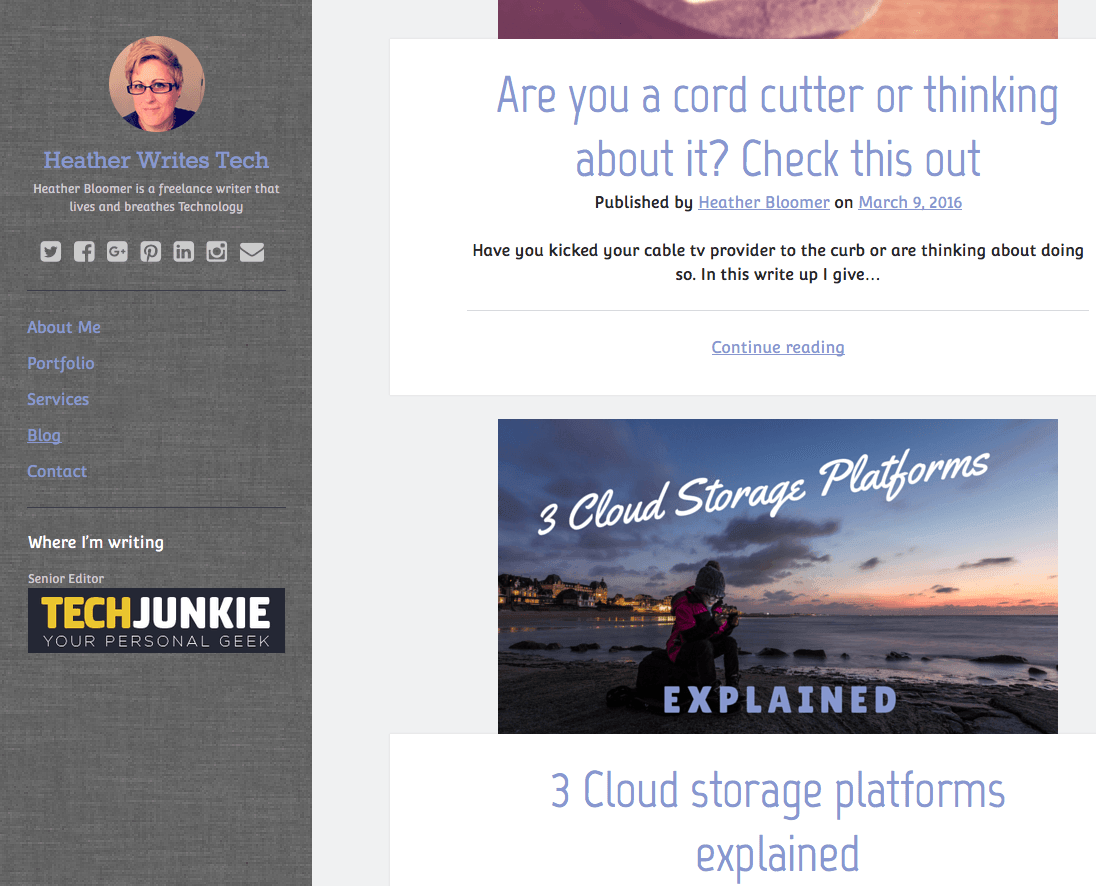Open the Facebook profile icon
This screenshot has height=886, width=1096.
click(x=84, y=252)
